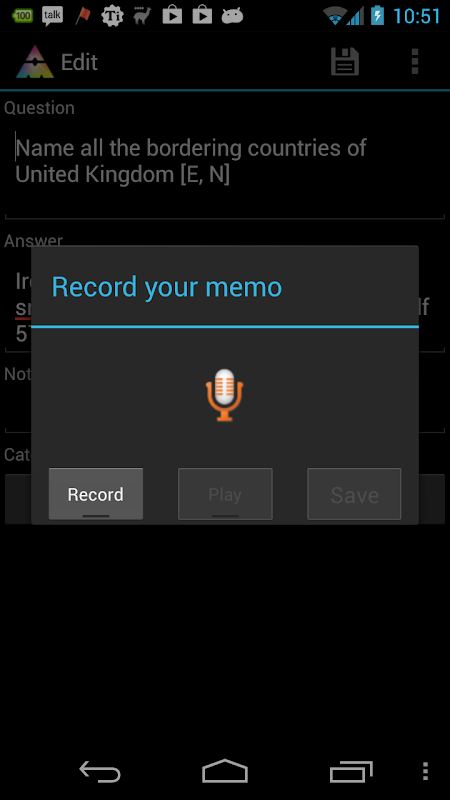Tap the battery status icon
This screenshot has width=450, height=800.
377,16
